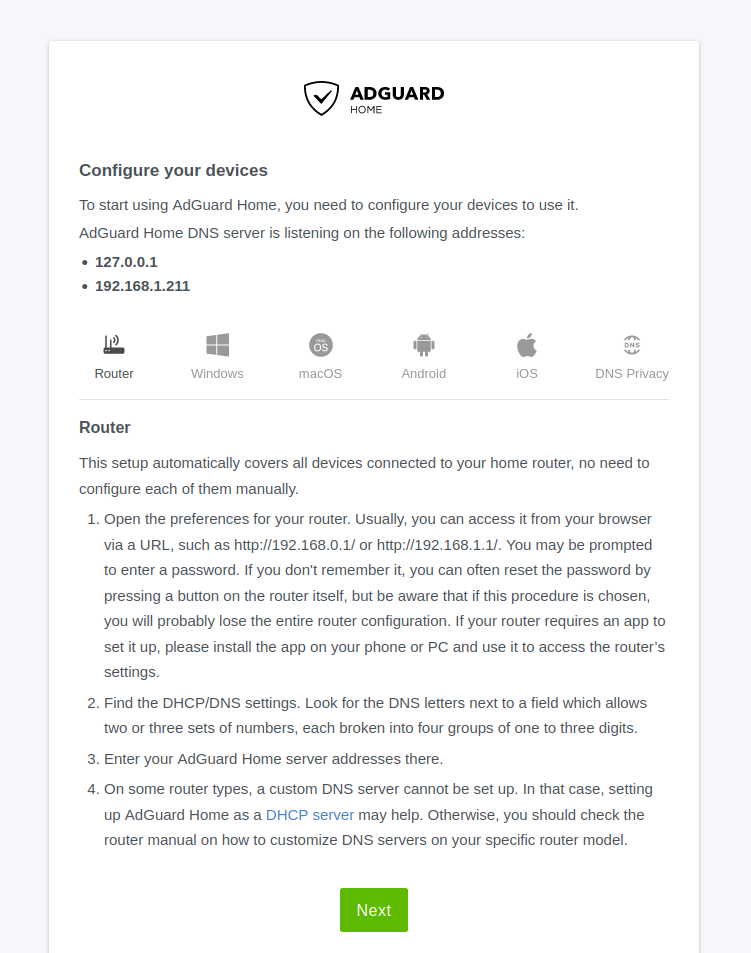751x953 pixels.
Task: Click the AdGuard shield logo icon
Action: click(321, 98)
